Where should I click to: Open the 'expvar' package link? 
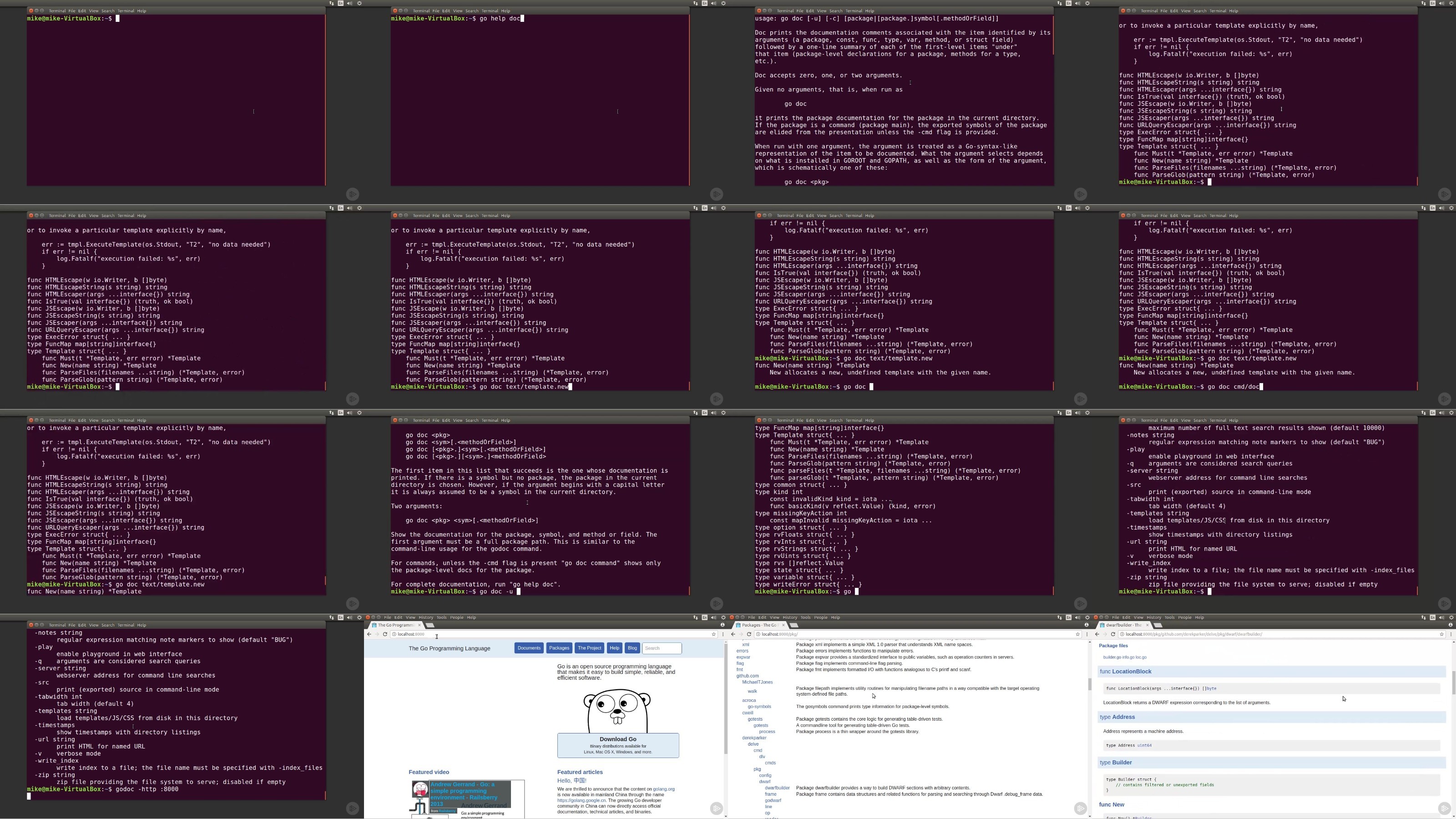coord(743,657)
